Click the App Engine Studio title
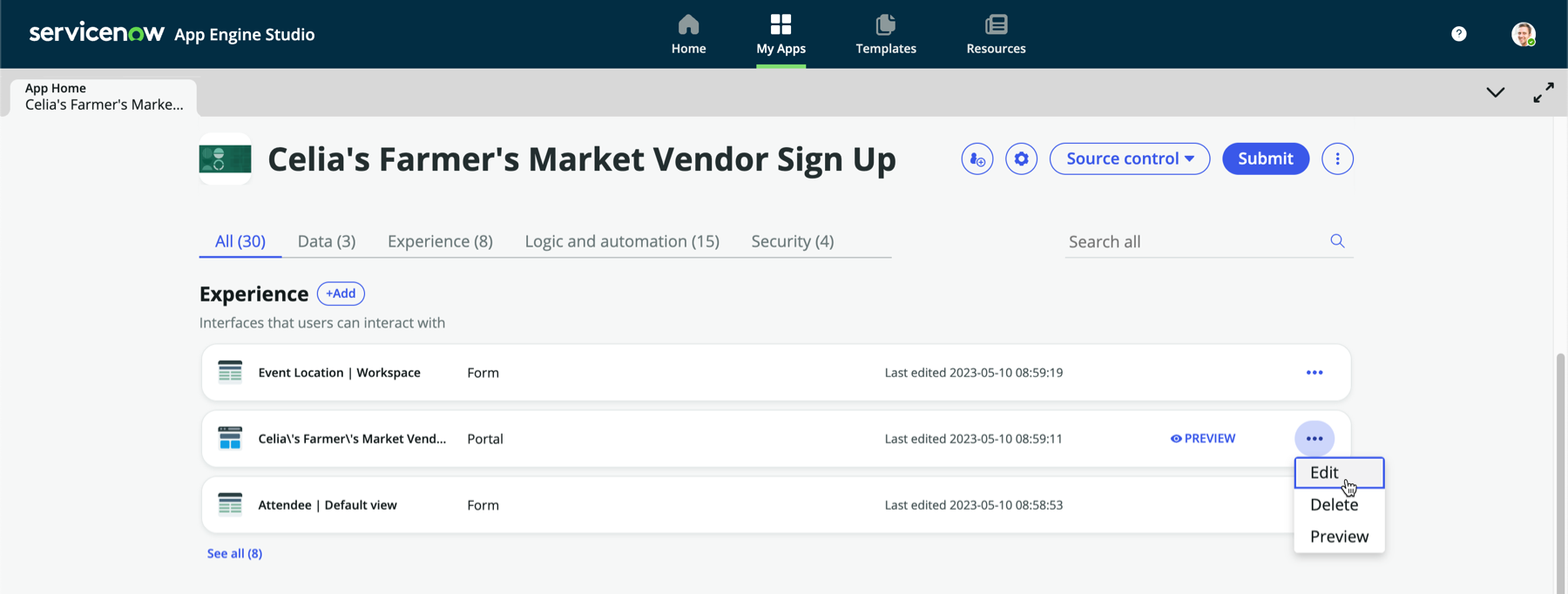 pyautogui.click(x=244, y=35)
